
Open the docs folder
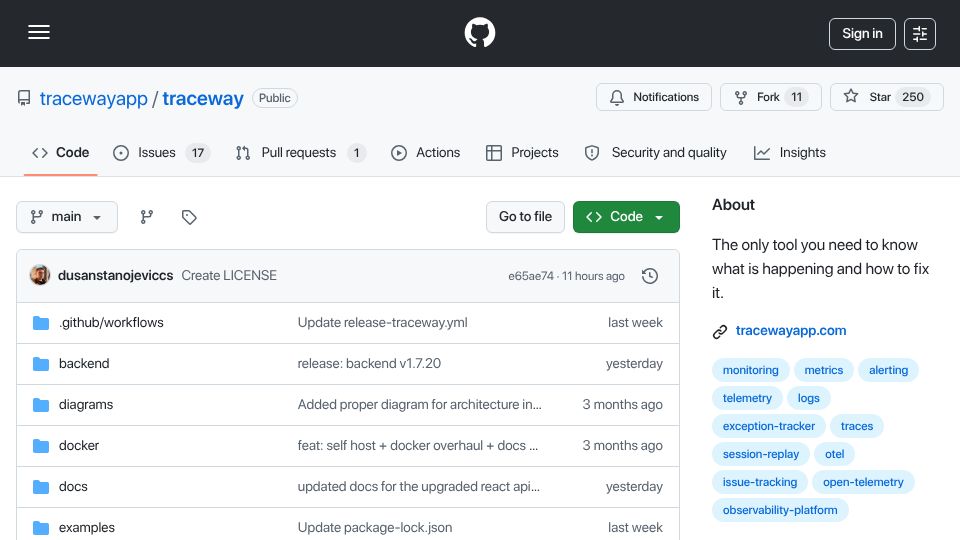coord(73,487)
